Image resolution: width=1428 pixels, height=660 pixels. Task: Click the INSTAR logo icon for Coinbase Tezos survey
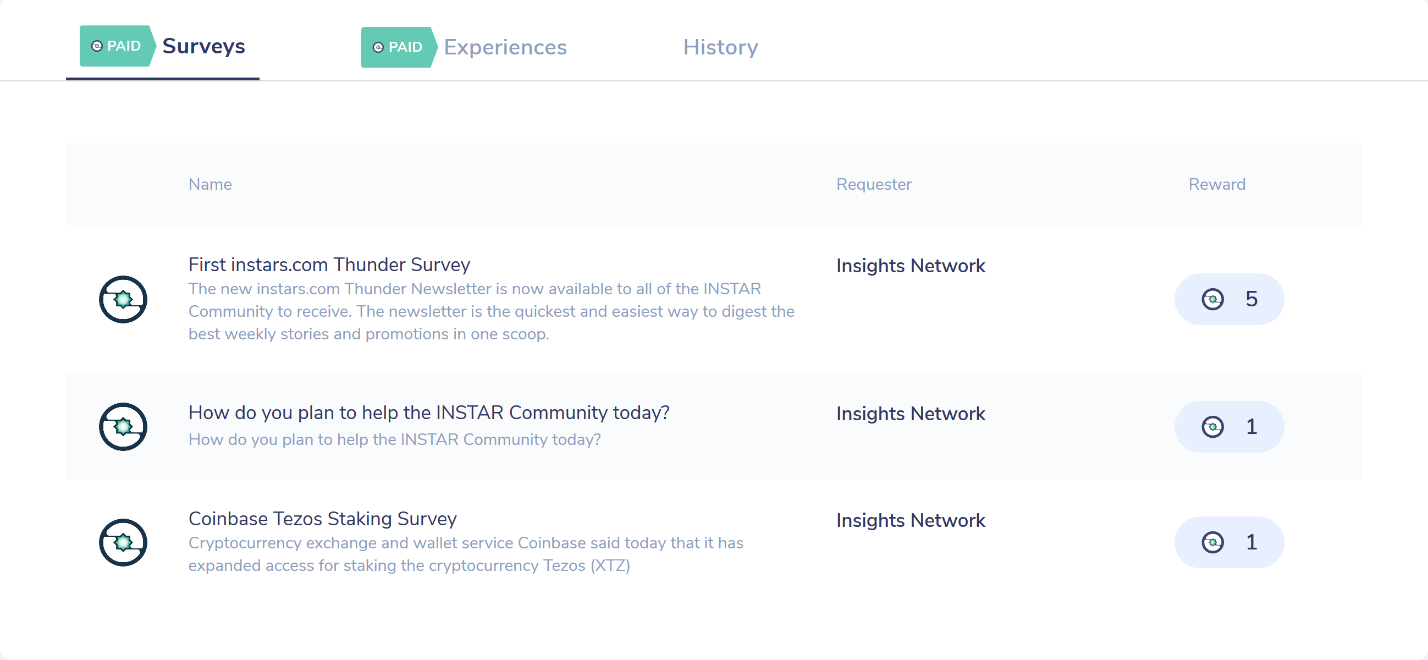pyautogui.click(x=123, y=543)
